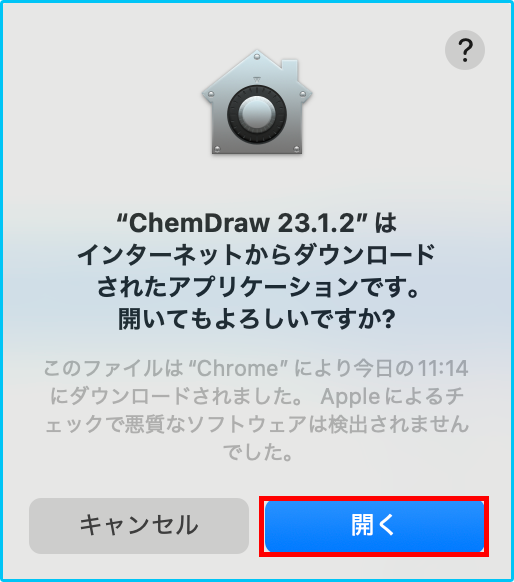The width and height of the screenshot is (514, 582).
Task: Click the heading line されたアプリケーションです。
Action: [x=258, y=287]
